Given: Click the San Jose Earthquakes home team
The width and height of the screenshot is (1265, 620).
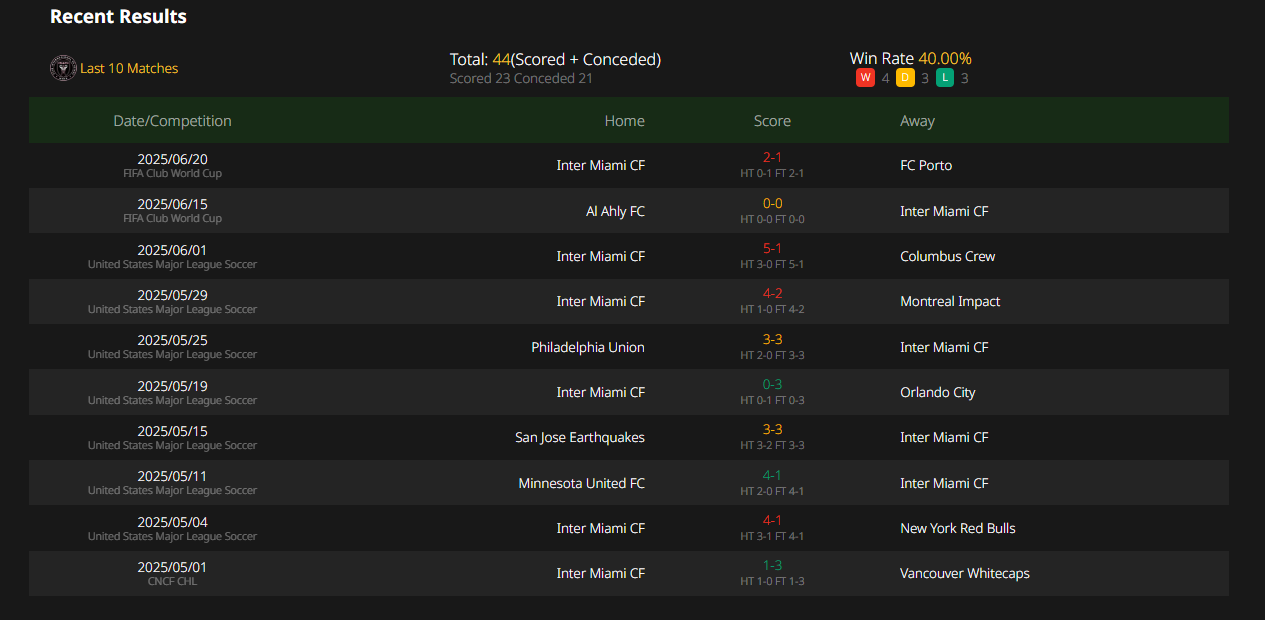Looking at the screenshot, I should pyautogui.click(x=580, y=437).
